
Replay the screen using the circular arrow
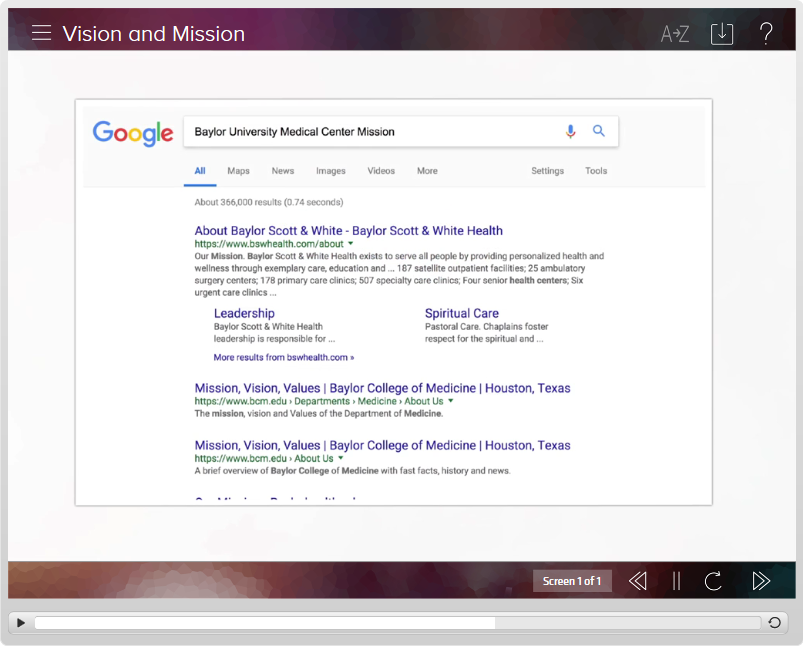[x=713, y=581]
